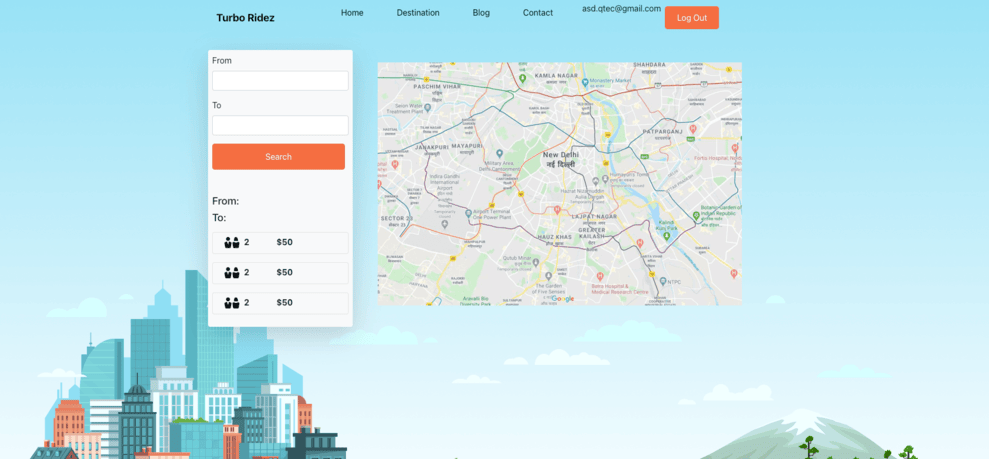This screenshot has width=989, height=459.
Task: Click the Botanic Garden of Indian Republic marker
Action: pyautogui.click(x=696, y=215)
